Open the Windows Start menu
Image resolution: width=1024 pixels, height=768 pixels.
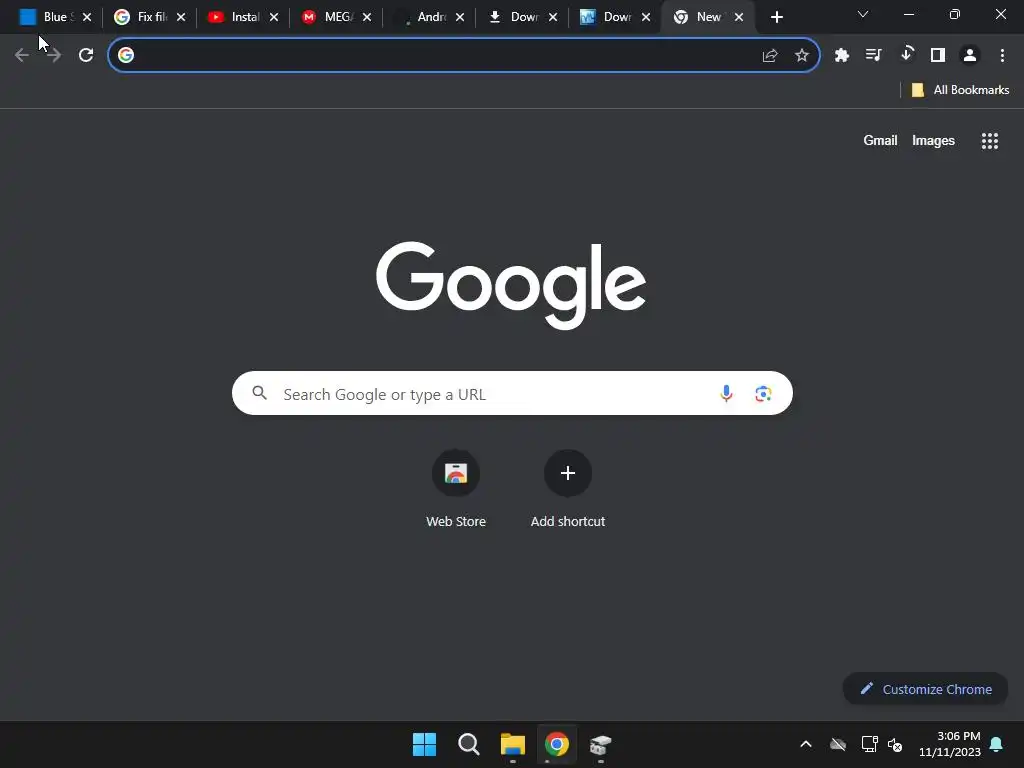[x=424, y=744]
